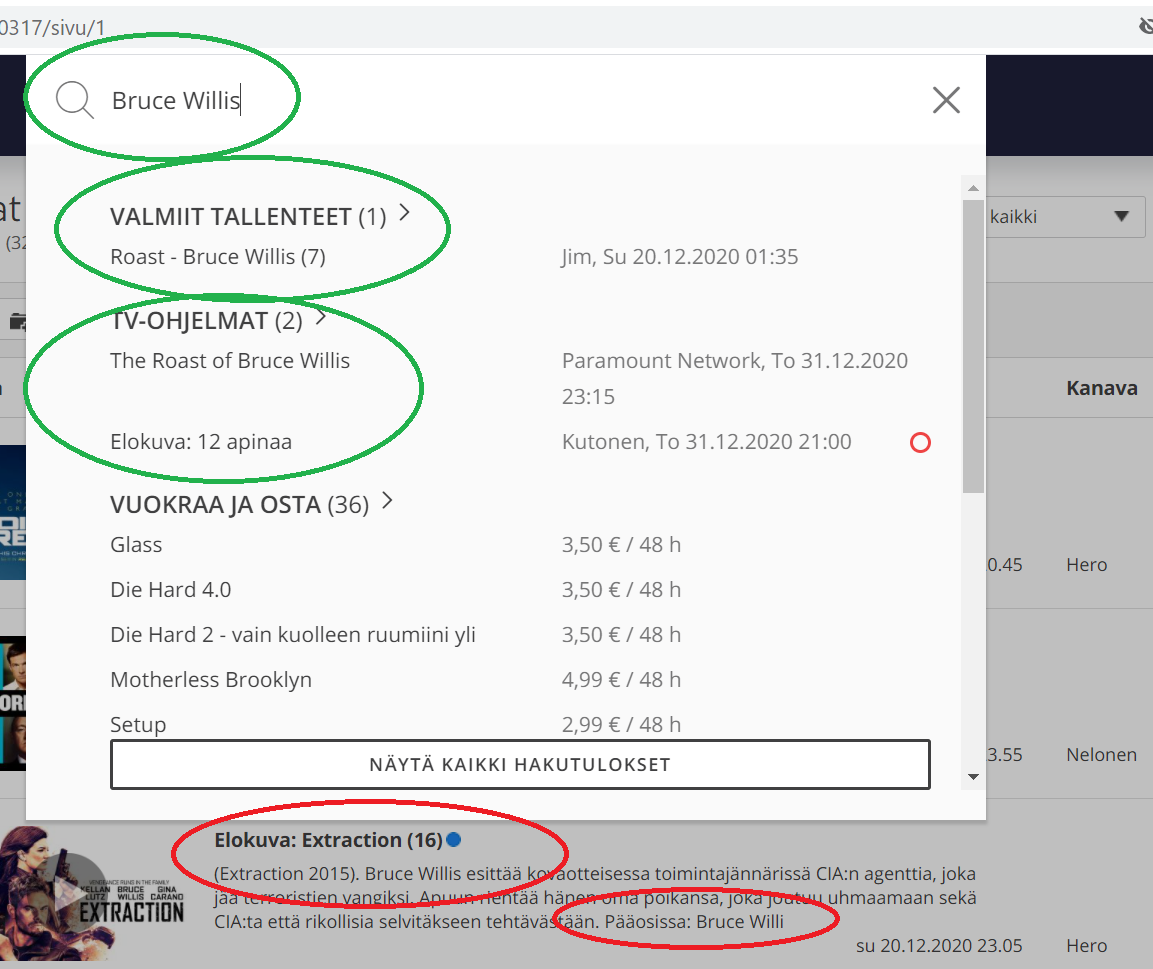Open the Motherless Brooklyn rental
This screenshot has width=1153, height=969.
211,679
